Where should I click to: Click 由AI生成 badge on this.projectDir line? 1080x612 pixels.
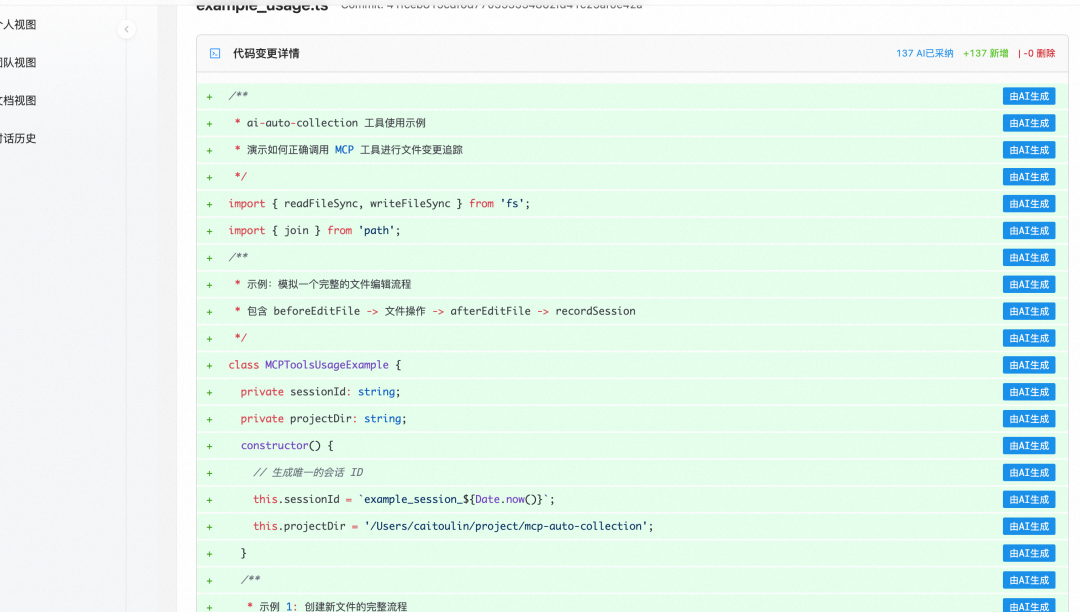click(x=1028, y=527)
